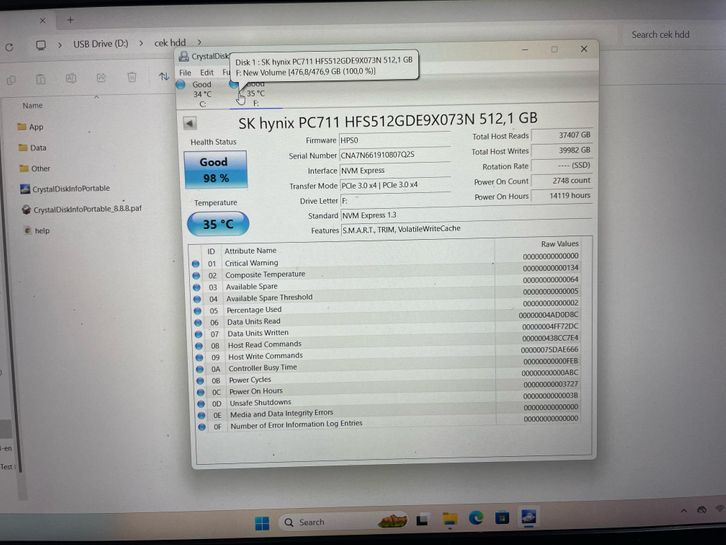
Task: Expand the chevron after cek hdd breadcrumb
Action: (200, 42)
